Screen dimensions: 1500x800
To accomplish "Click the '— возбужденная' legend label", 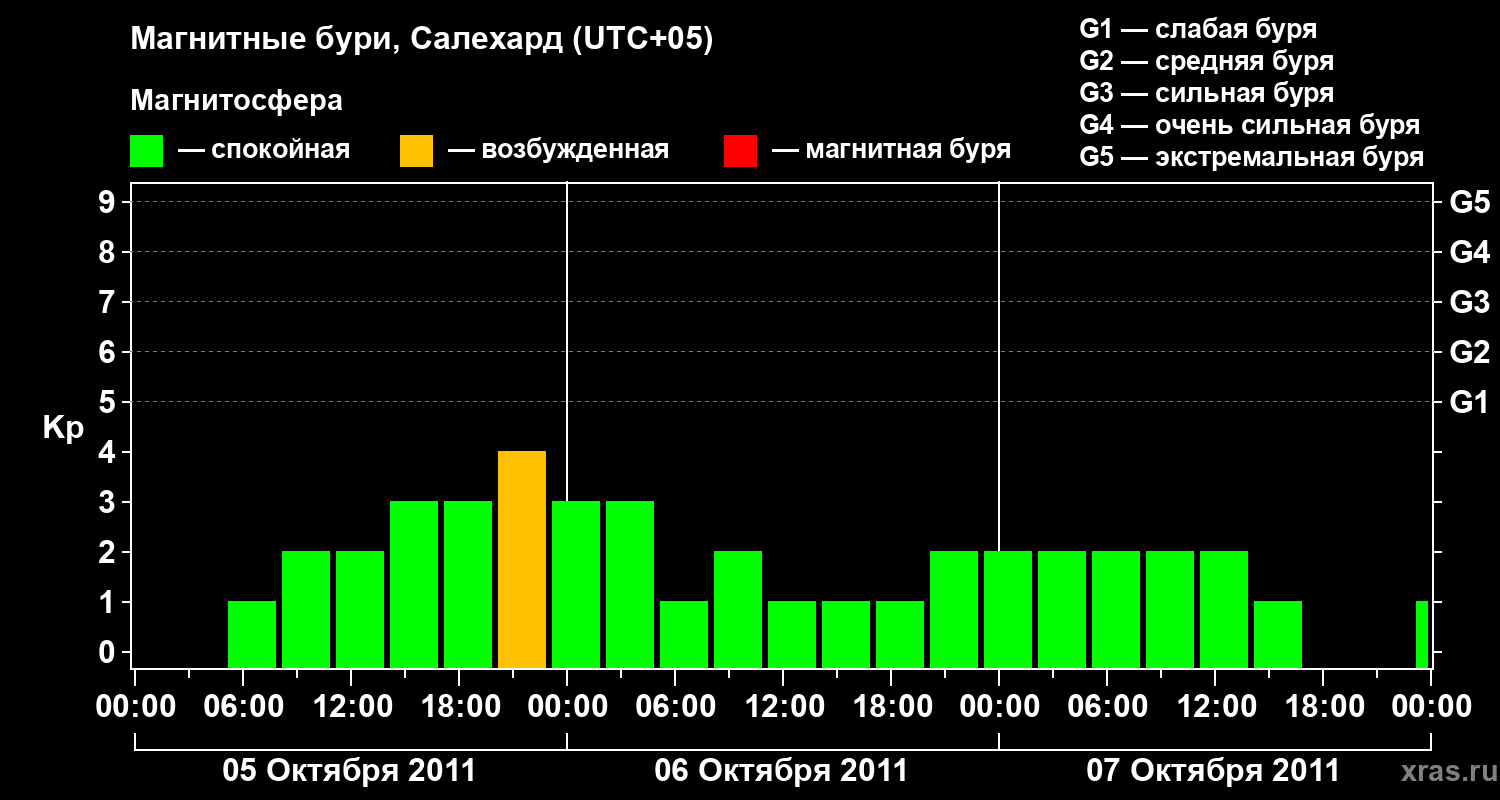I will click(558, 151).
